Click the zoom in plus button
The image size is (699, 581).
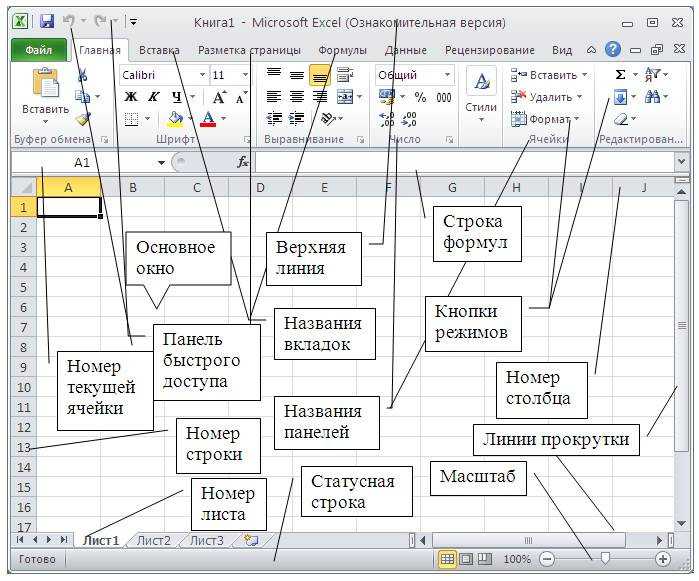click(662, 559)
